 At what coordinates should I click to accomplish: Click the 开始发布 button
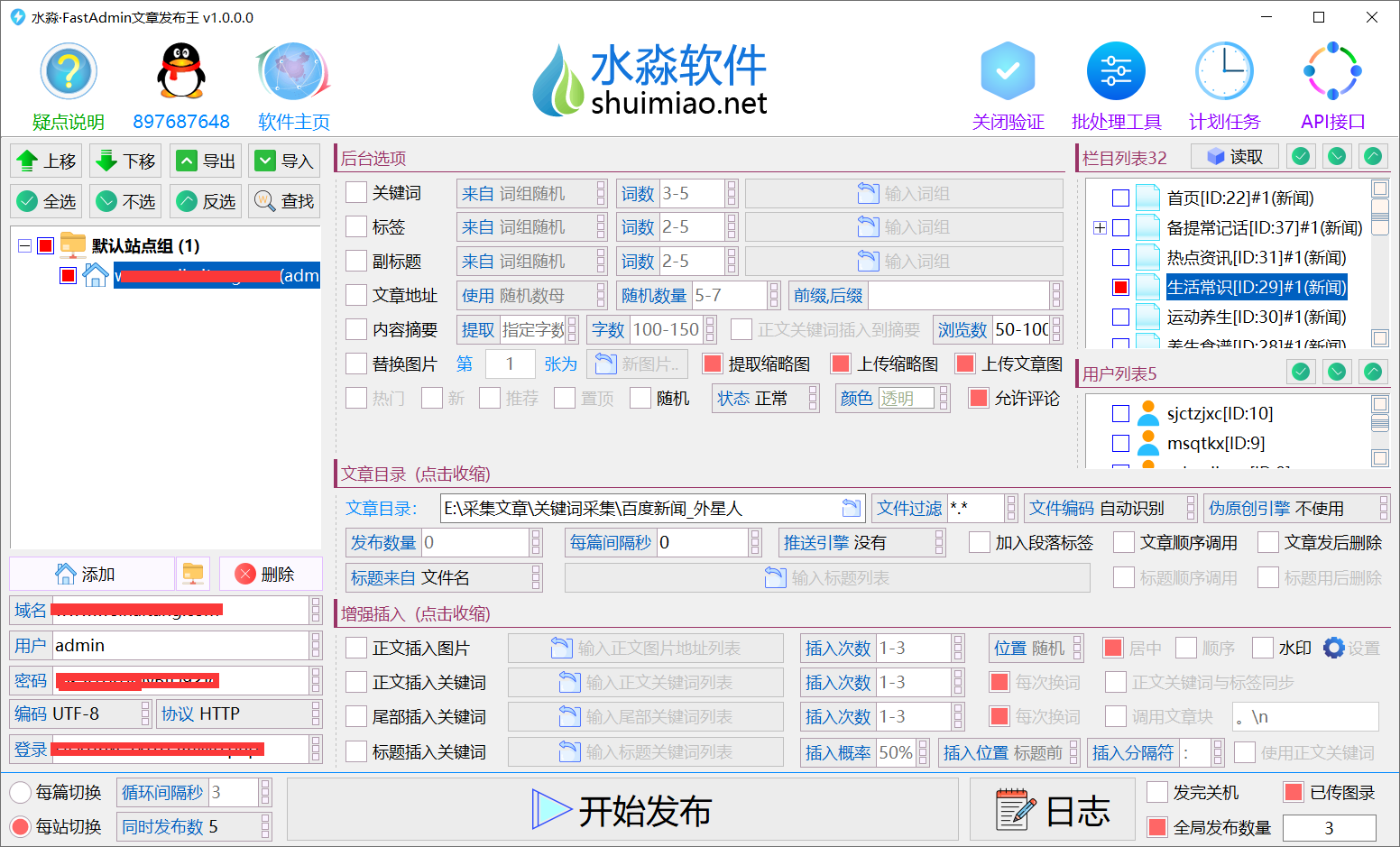(622, 811)
